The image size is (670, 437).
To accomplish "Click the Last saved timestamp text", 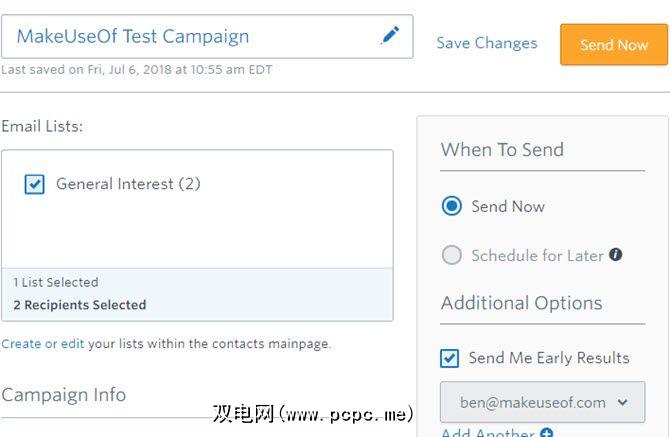I will [136, 70].
